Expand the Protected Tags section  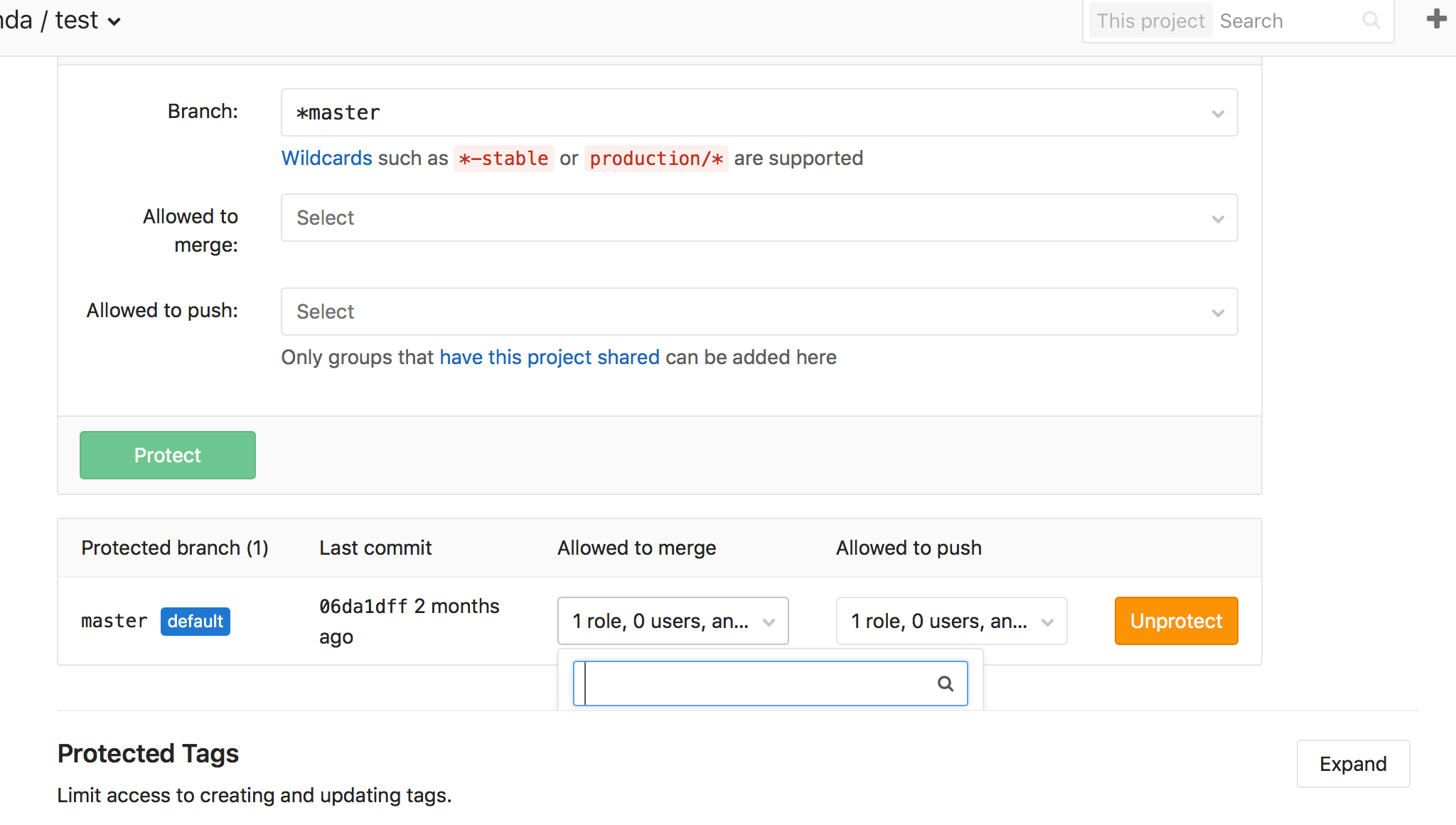(x=1353, y=764)
